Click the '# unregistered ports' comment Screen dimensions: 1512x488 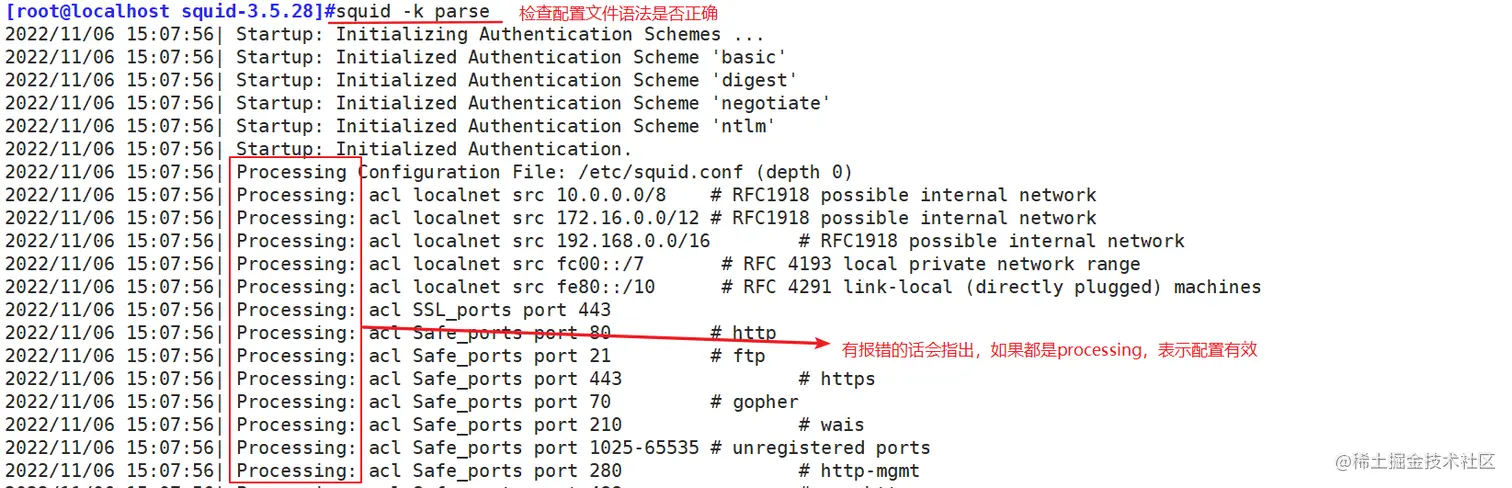click(x=821, y=447)
